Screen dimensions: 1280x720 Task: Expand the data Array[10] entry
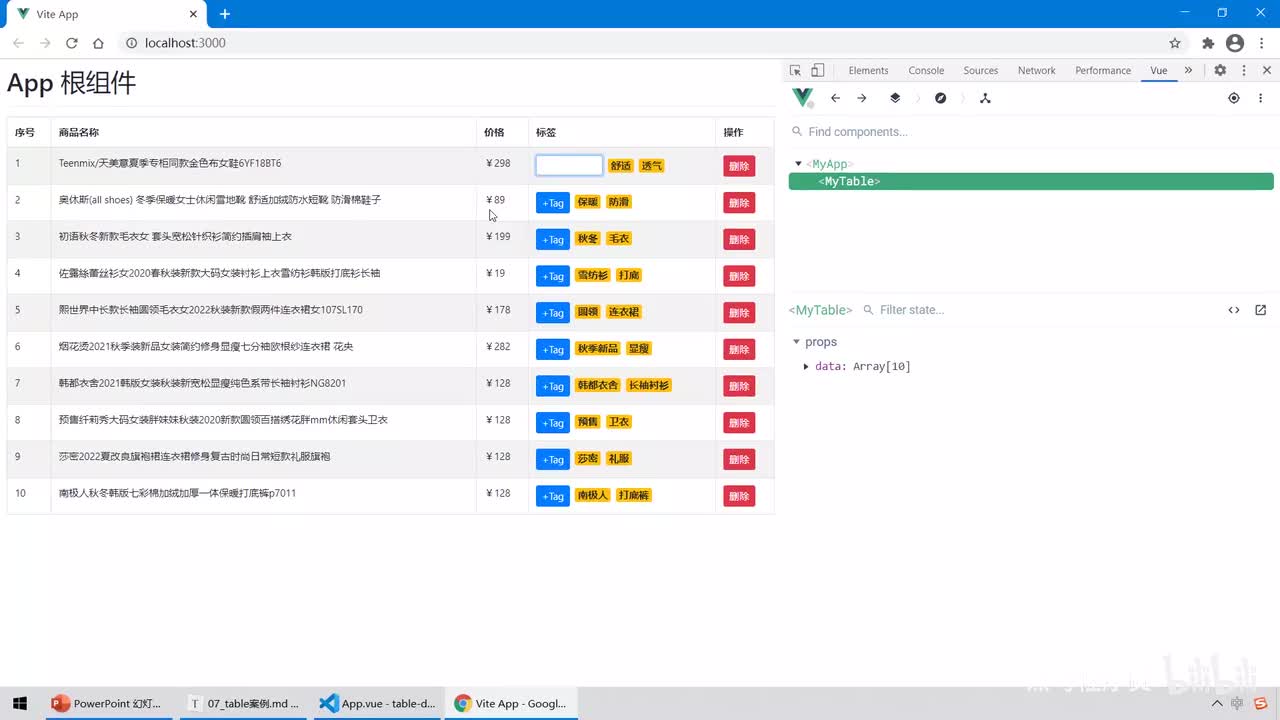(x=806, y=367)
